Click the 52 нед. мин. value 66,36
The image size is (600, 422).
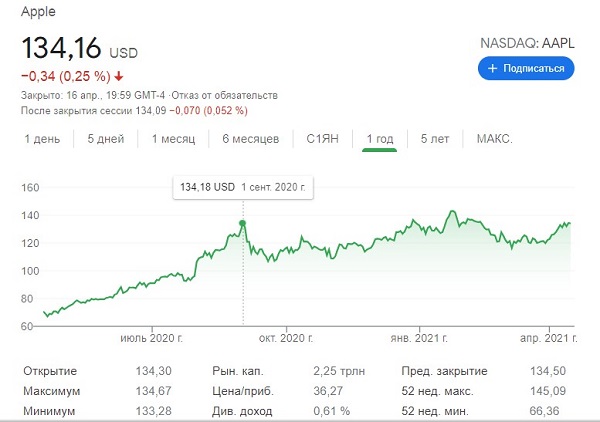tap(544, 411)
